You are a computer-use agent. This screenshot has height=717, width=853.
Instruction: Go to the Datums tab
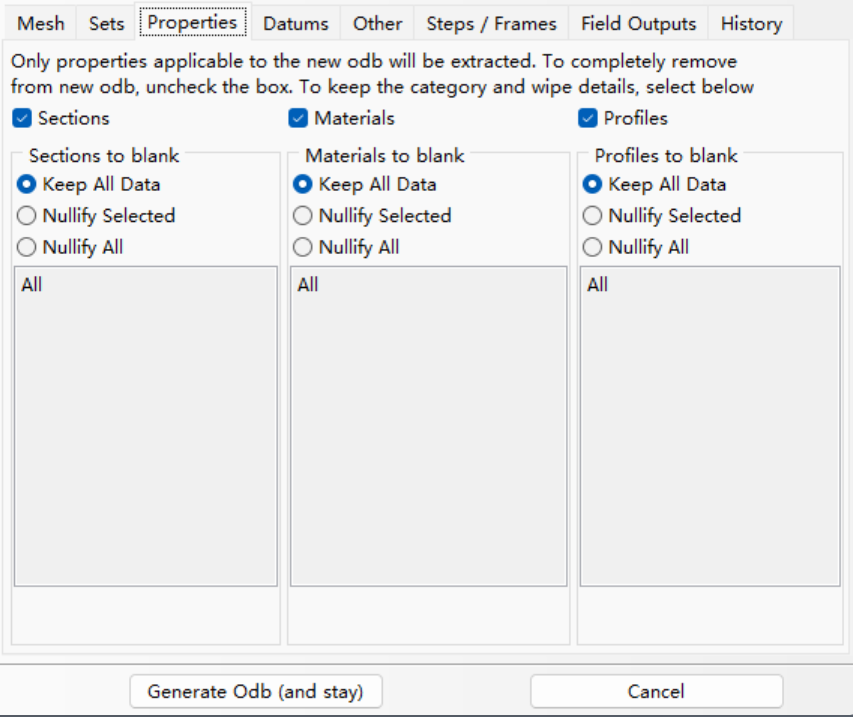tap(295, 23)
